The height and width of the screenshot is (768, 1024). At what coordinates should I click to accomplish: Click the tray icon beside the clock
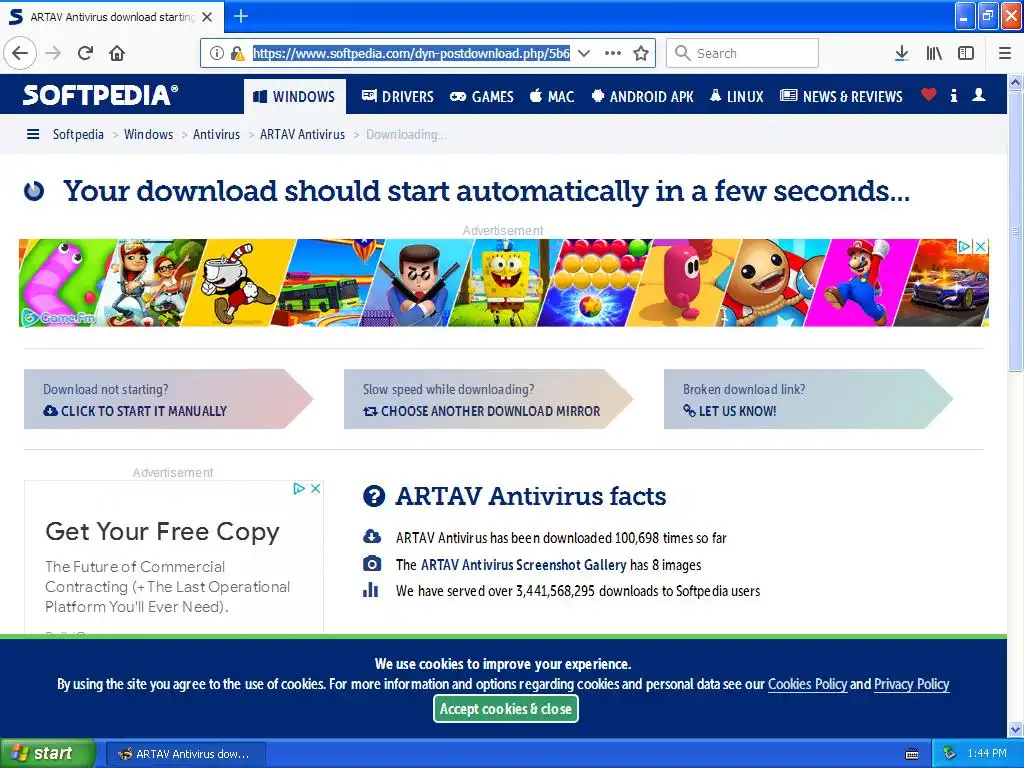950,754
